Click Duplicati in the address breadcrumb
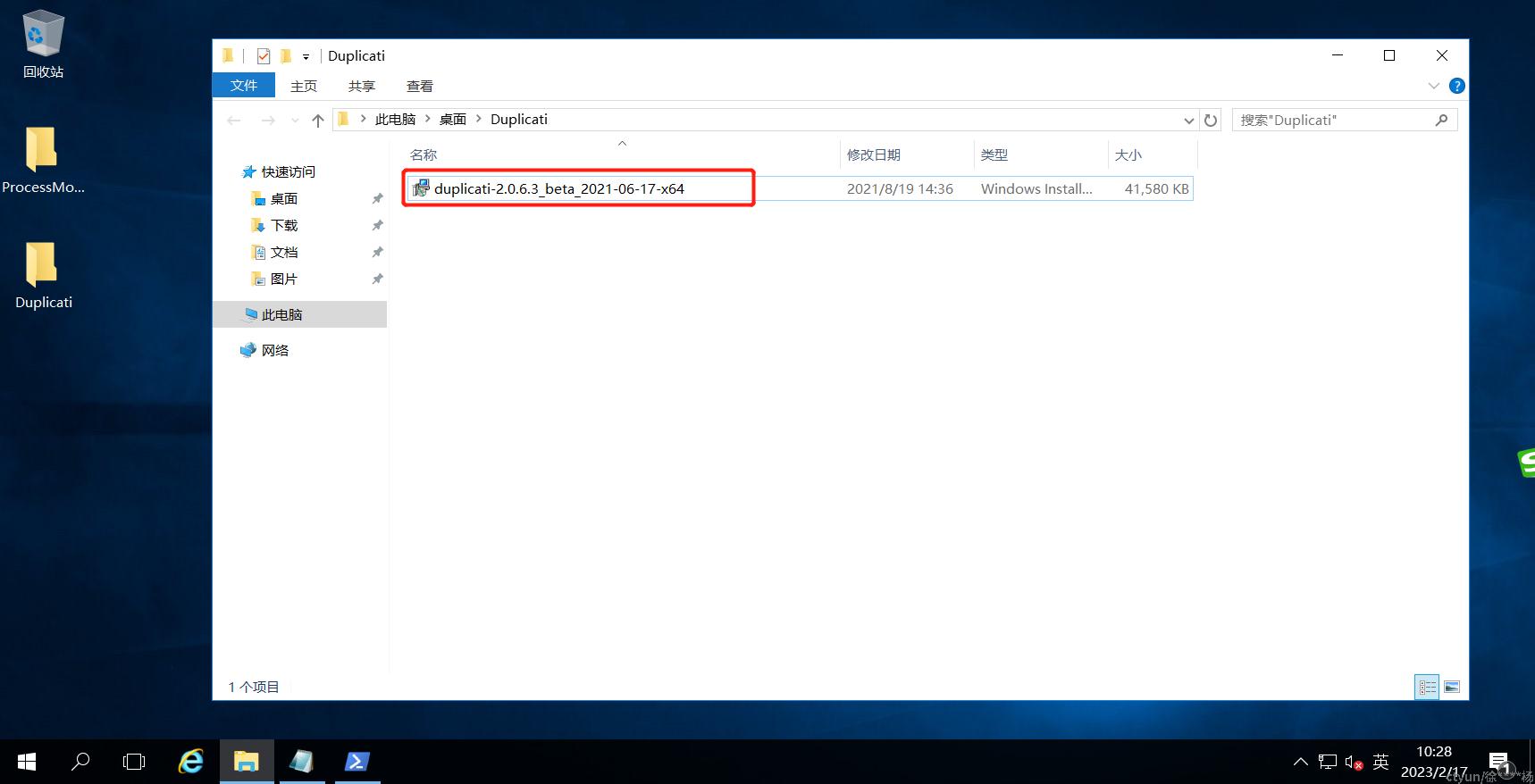The height and width of the screenshot is (784, 1535). pos(519,119)
